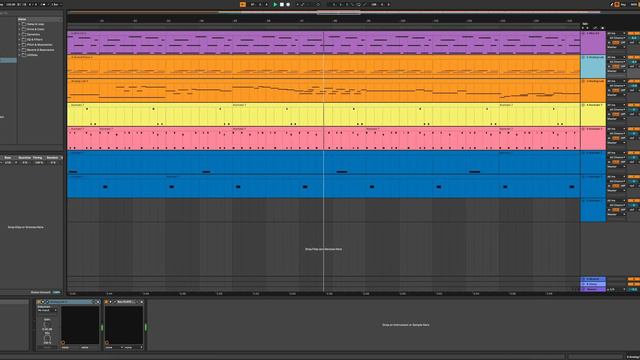This screenshot has height=360, width=640.
Task: Set the purple track monitor to Auto
Action: point(616,42)
